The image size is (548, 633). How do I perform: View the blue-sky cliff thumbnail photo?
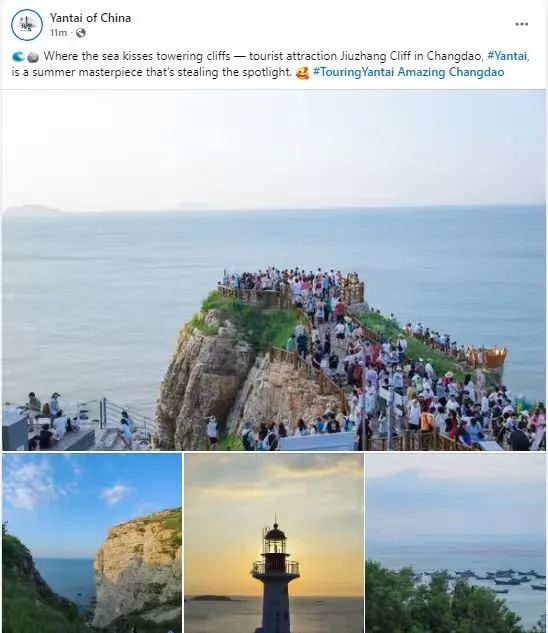(x=92, y=543)
